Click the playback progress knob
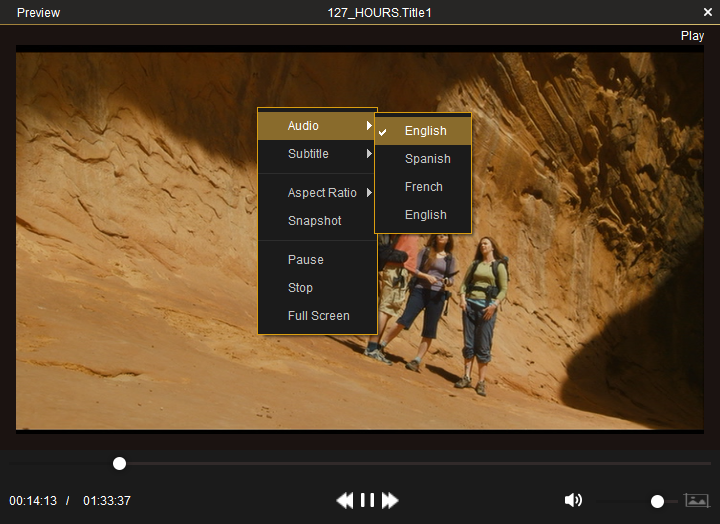 coord(119,463)
